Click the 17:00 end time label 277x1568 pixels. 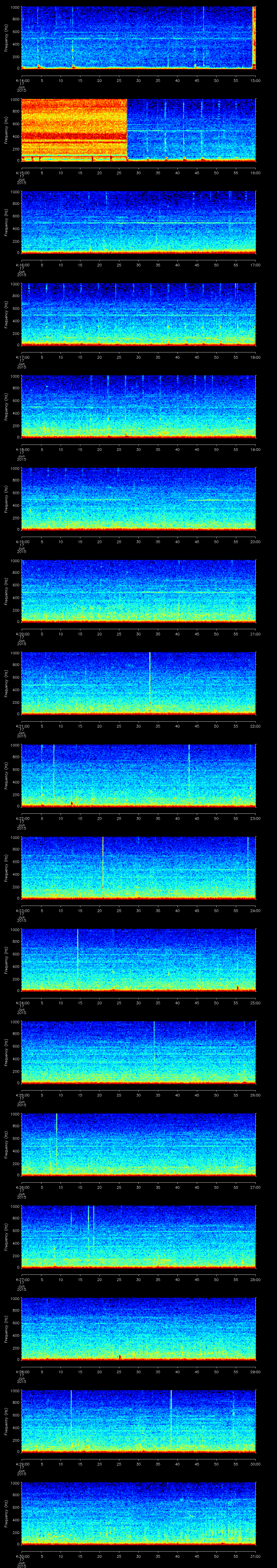pyautogui.click(x=255, y=265)
